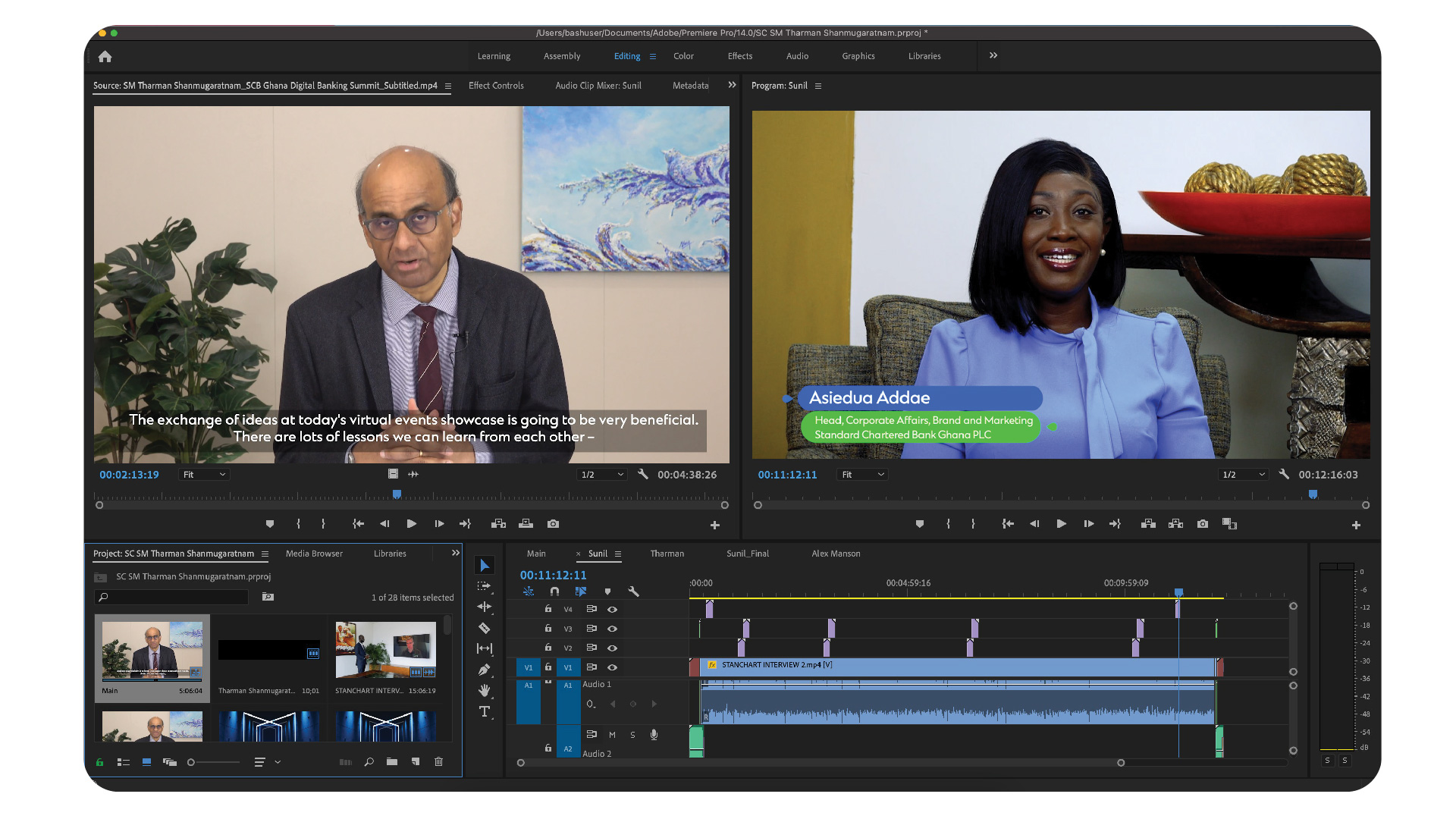Select the Selection arrow tool
1456x819 pixels.
pos(485,566)
